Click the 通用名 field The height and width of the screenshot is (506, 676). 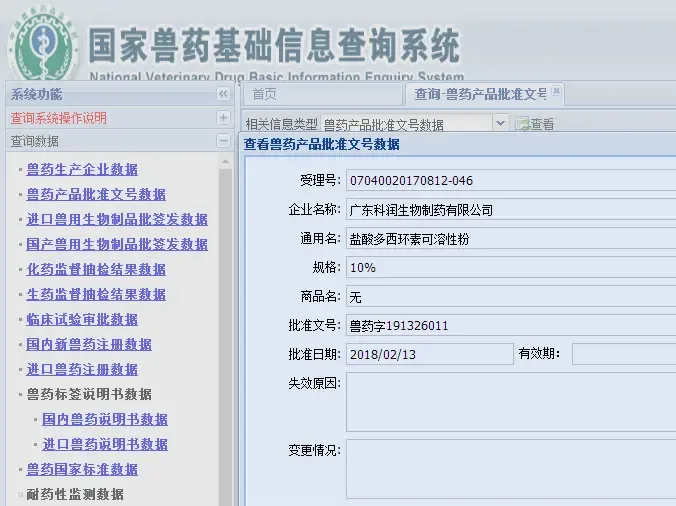[511, 238]
